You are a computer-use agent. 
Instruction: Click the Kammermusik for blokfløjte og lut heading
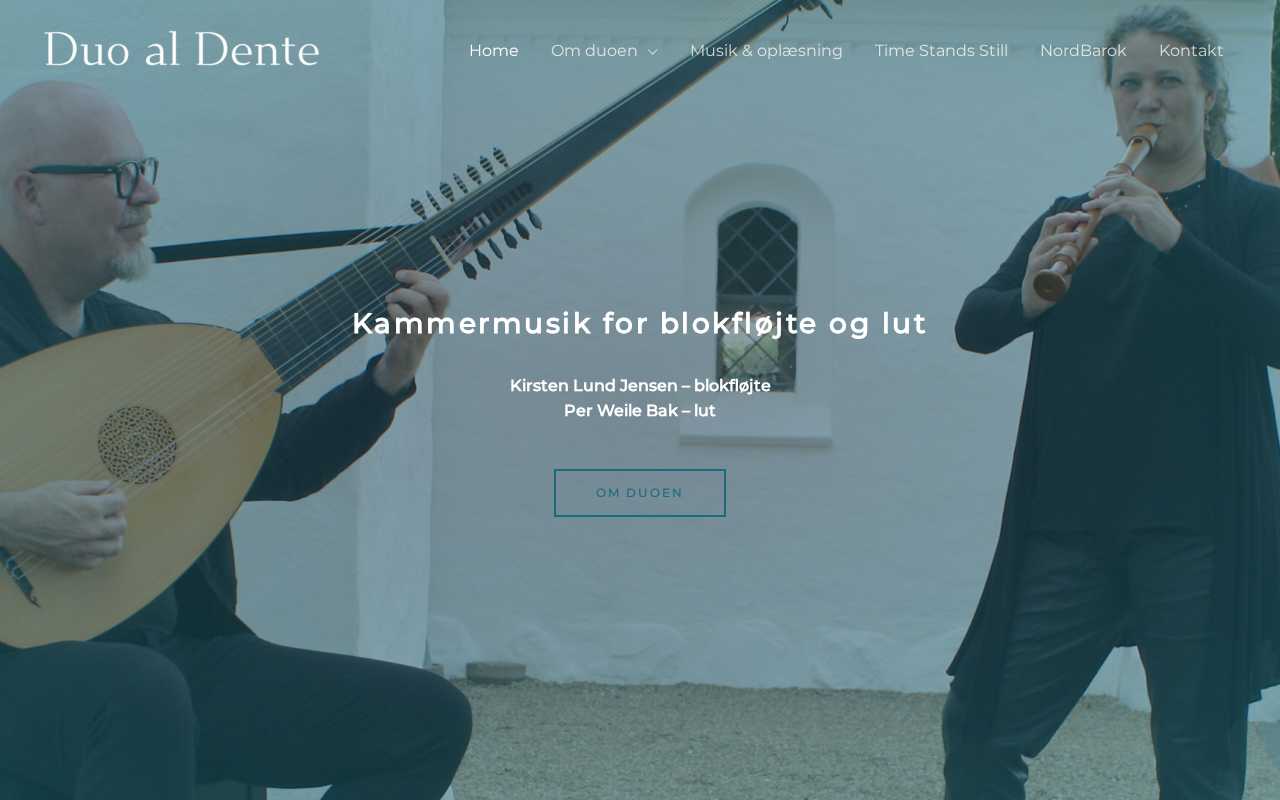point(640,323)
